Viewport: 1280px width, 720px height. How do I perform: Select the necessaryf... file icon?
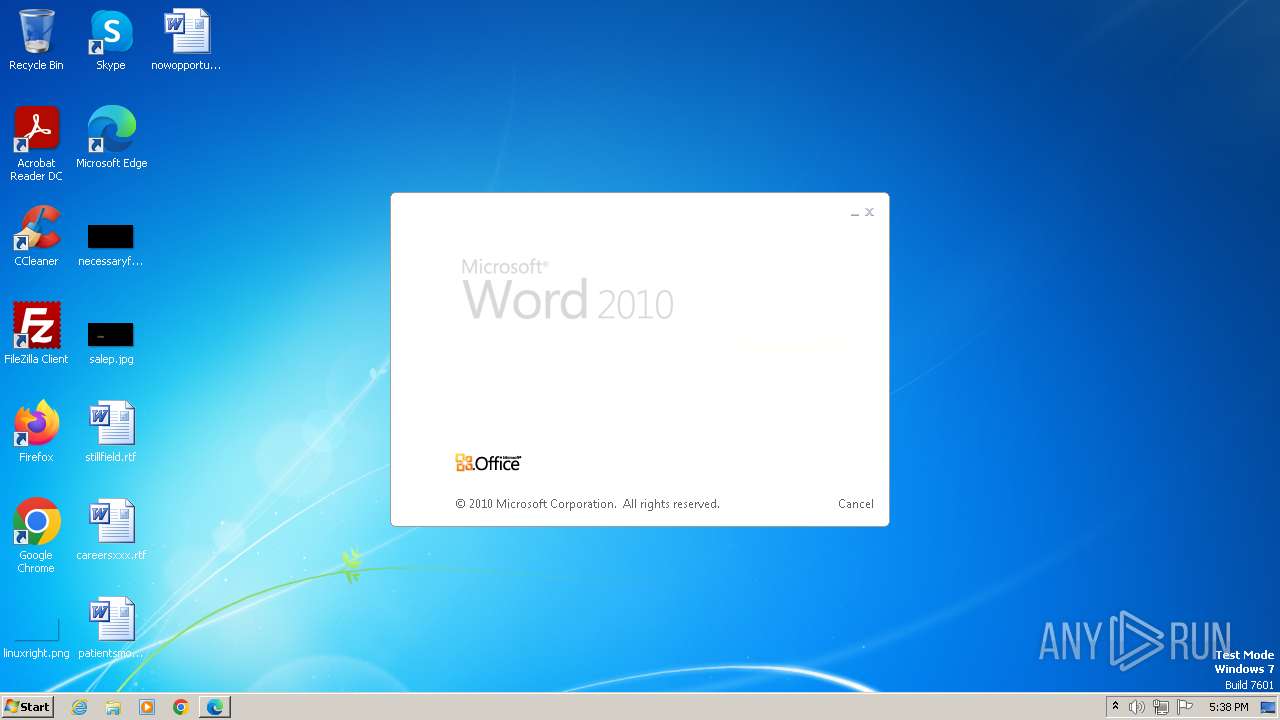111,246
